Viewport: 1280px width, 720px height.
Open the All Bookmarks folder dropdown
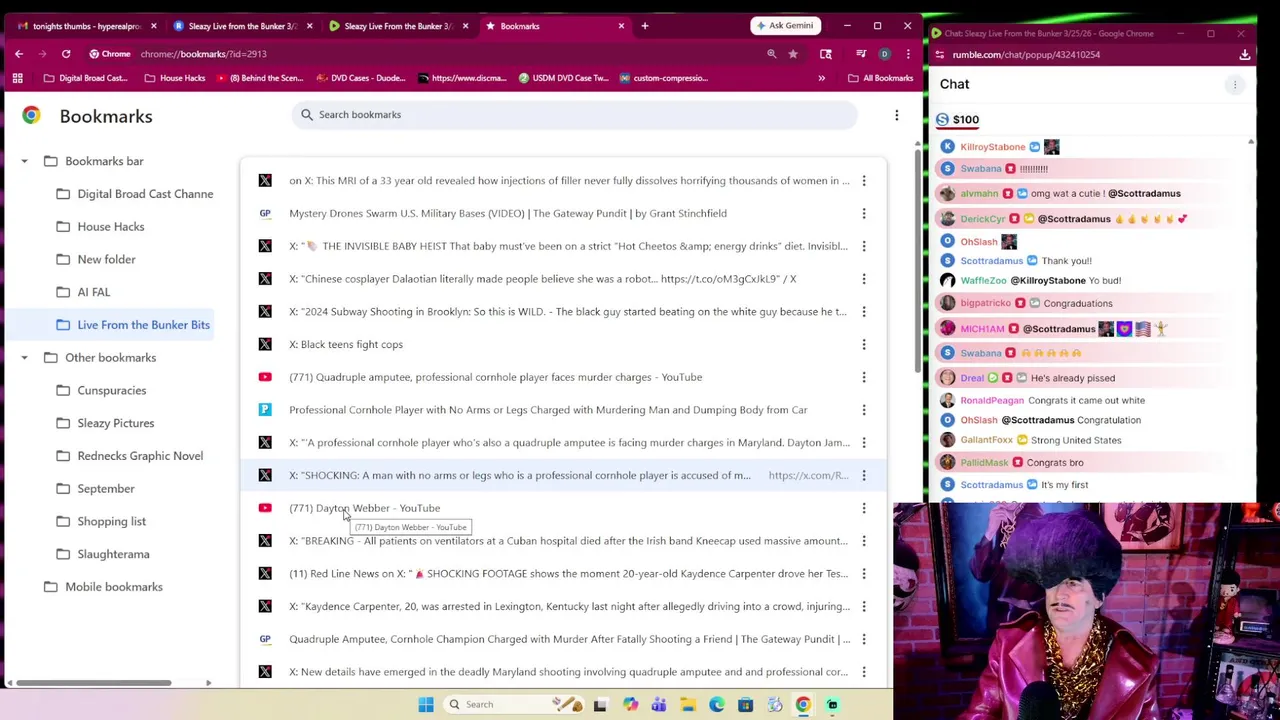(880, 78)
